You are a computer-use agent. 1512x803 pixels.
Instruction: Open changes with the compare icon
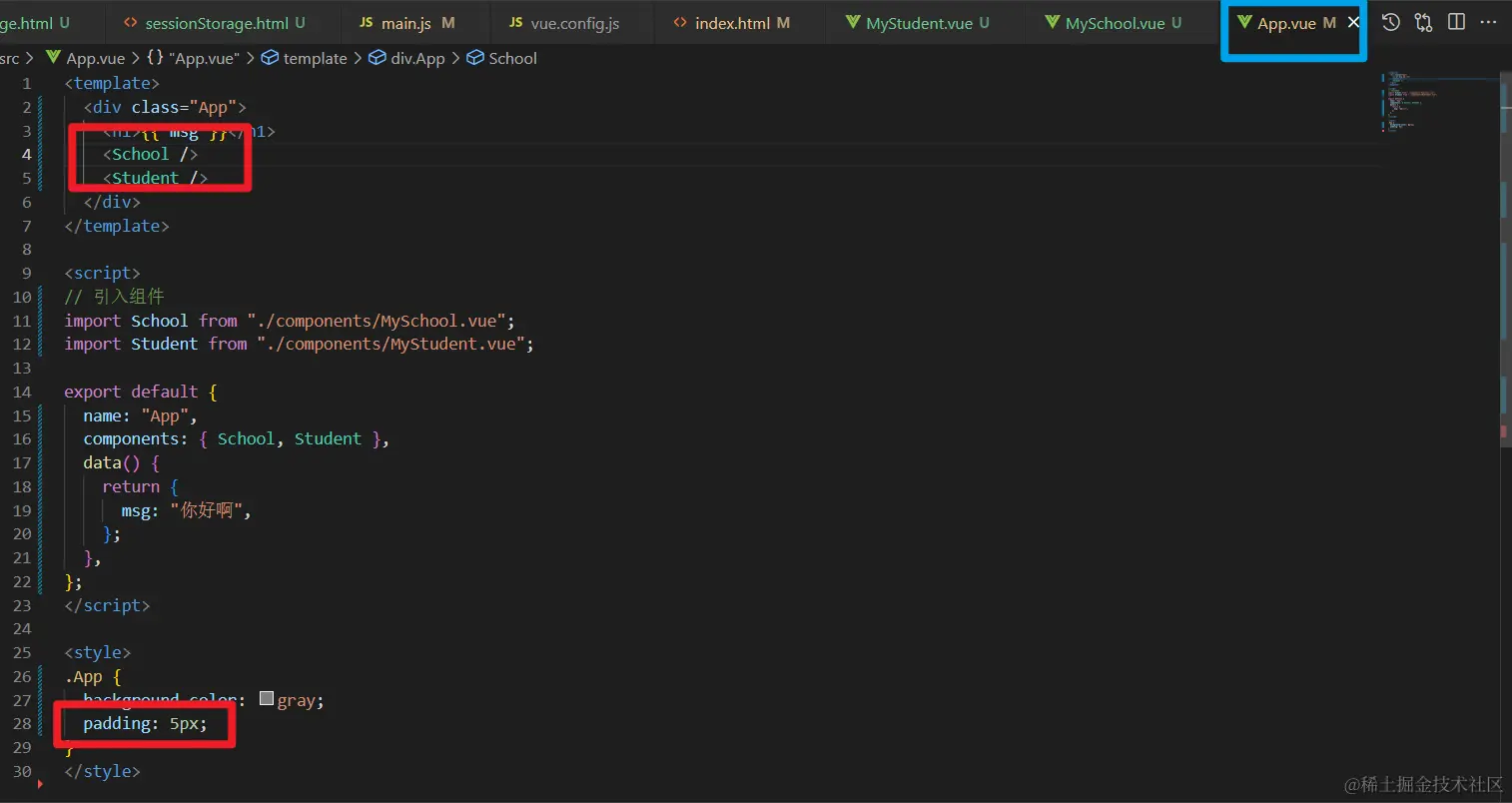click(1423, 22)
